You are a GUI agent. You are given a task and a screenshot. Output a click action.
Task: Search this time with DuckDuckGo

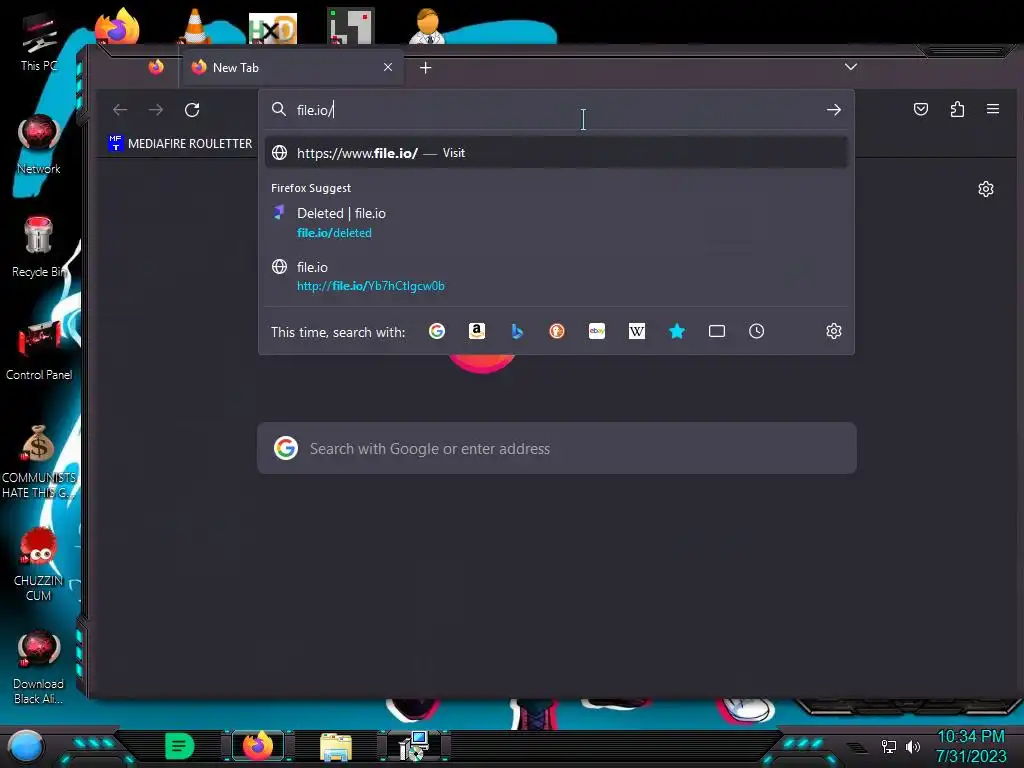point(556,331)
